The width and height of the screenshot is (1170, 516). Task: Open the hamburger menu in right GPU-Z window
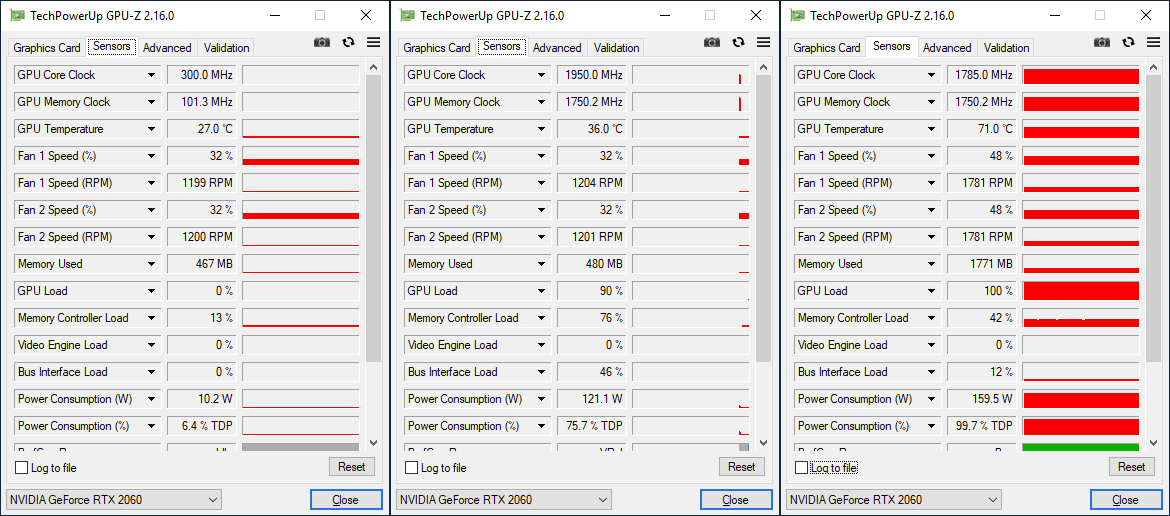[1153, 42]
